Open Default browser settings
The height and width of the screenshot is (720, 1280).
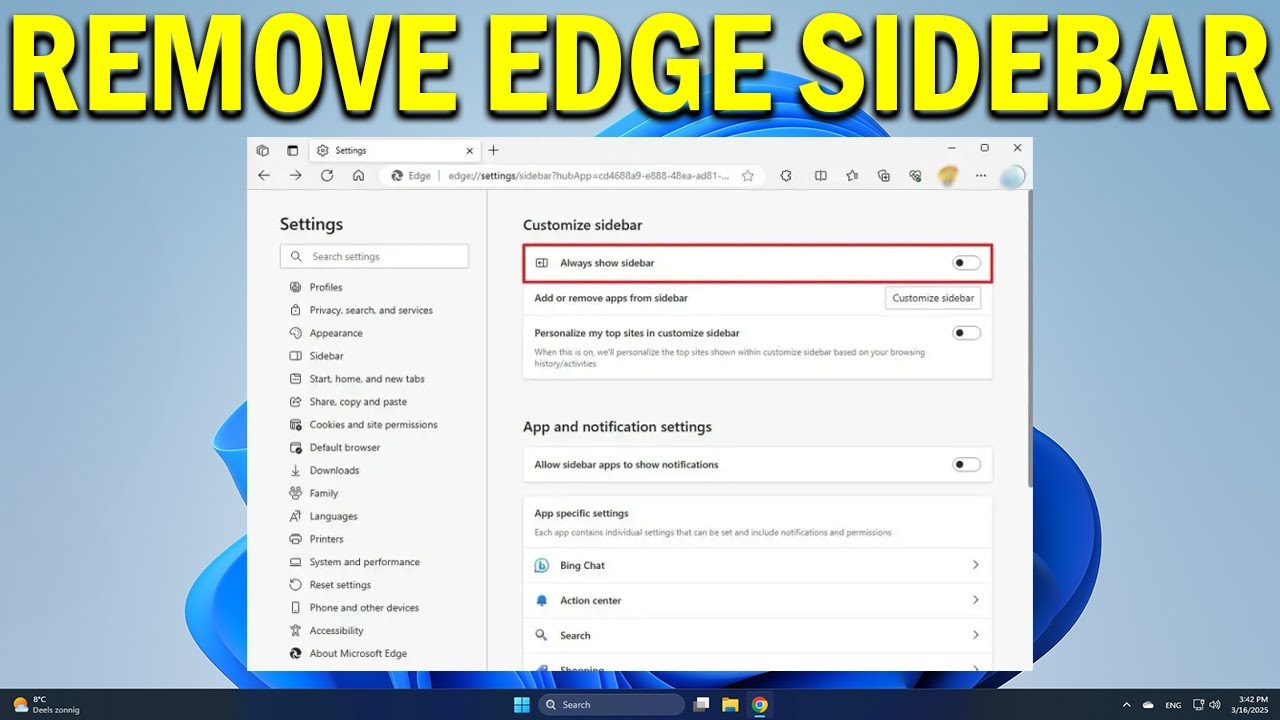click(344, 447)
